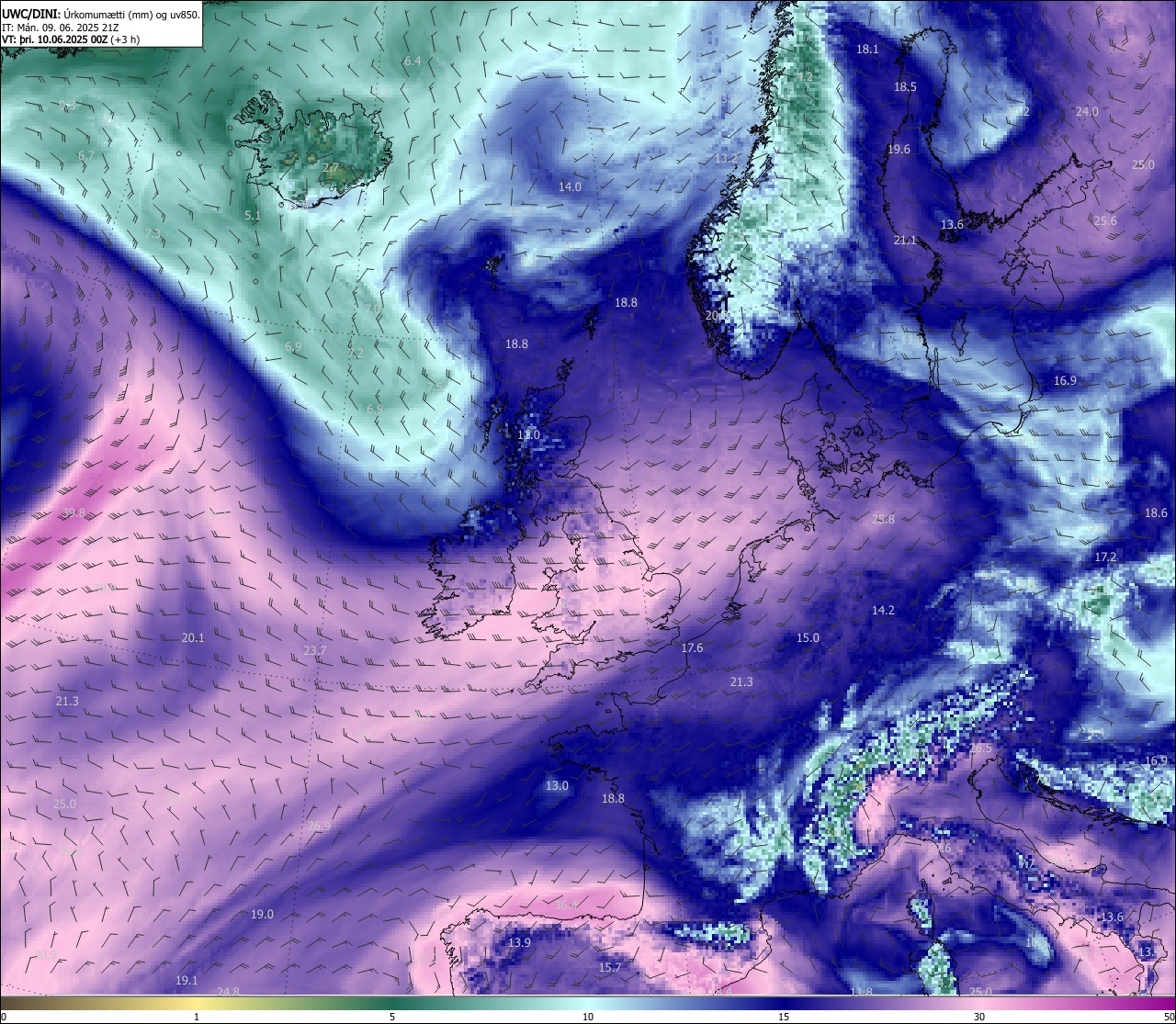Click the 5.1 value label on the map
This screenshot has height=1024, width=1176.
(x=253, y=216)
